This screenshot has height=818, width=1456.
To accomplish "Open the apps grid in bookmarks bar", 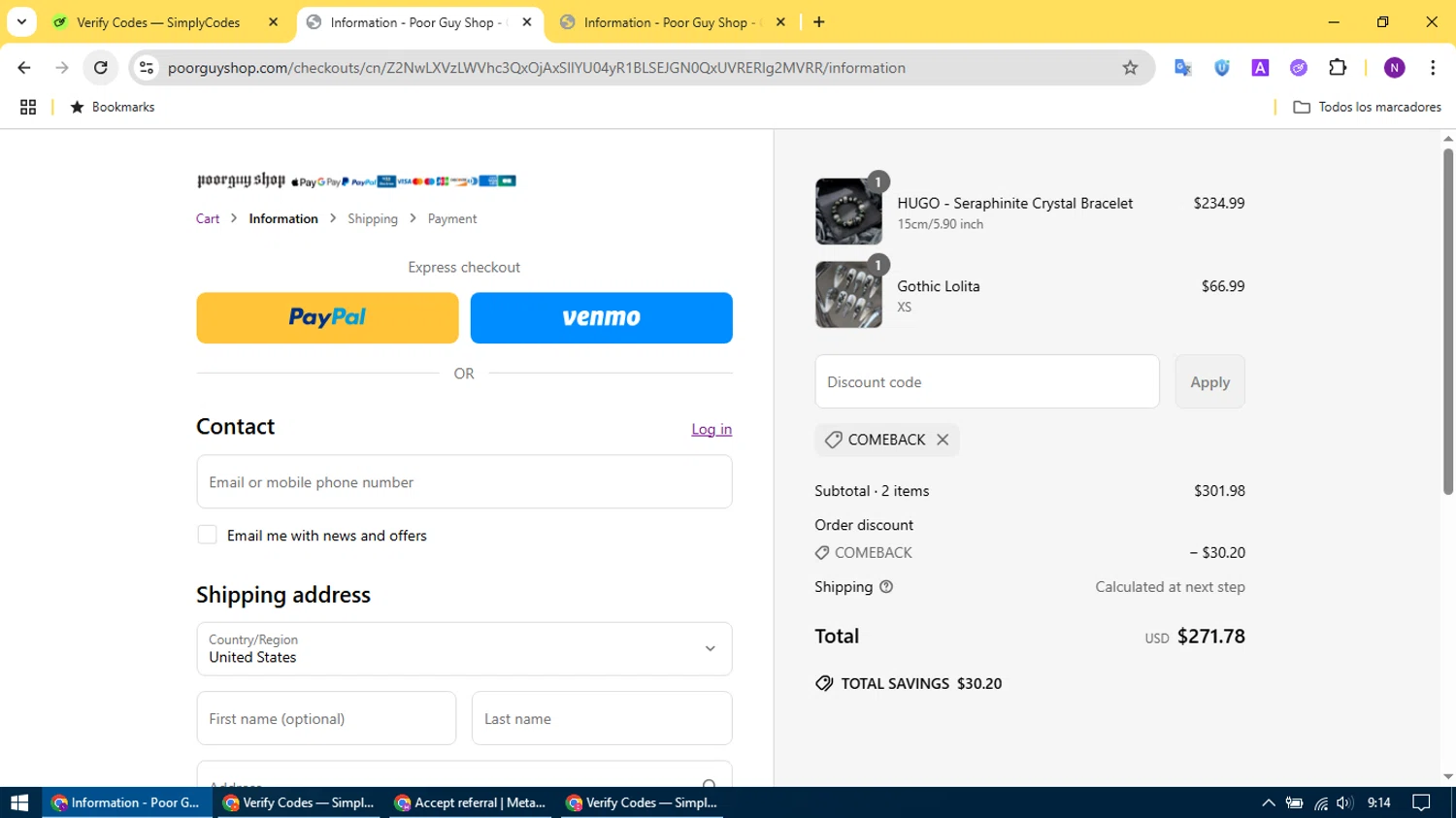I will [28, 107].
